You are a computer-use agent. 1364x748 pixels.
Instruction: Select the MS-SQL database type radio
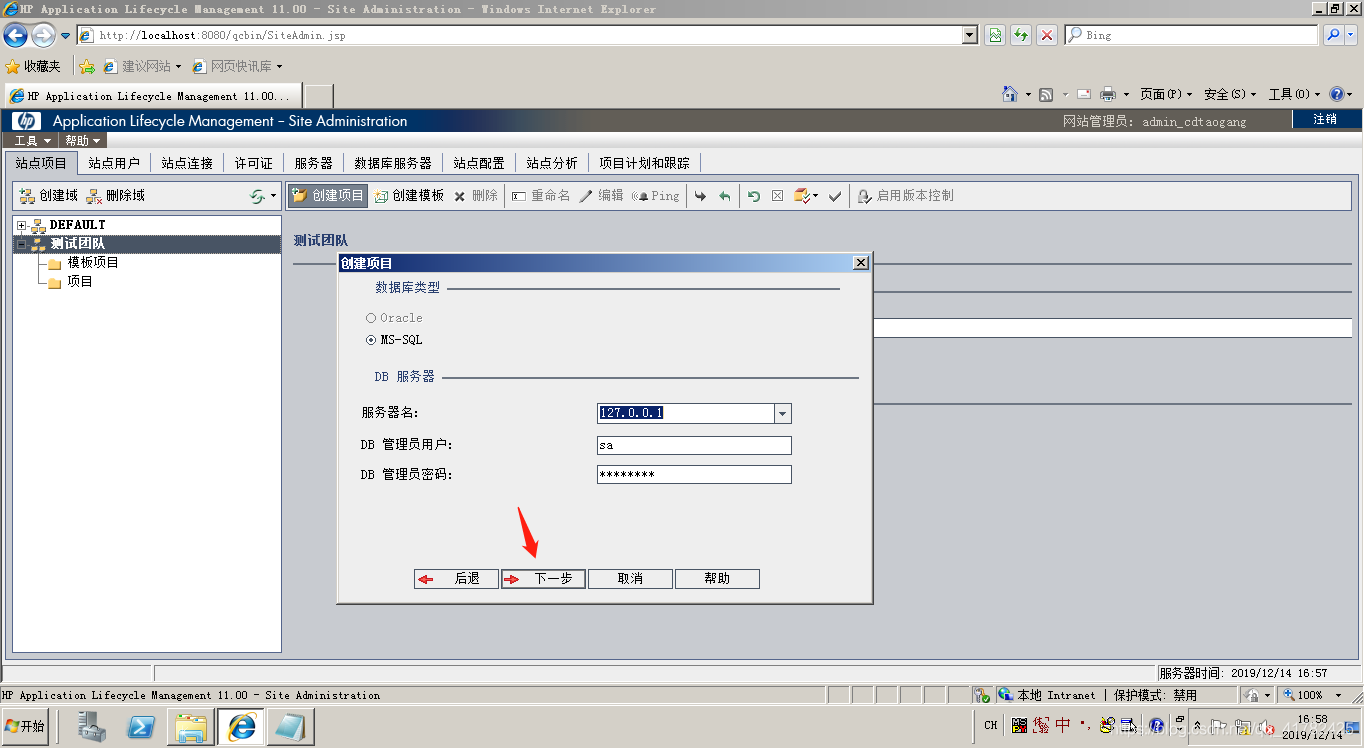click(x=371, y=340)
